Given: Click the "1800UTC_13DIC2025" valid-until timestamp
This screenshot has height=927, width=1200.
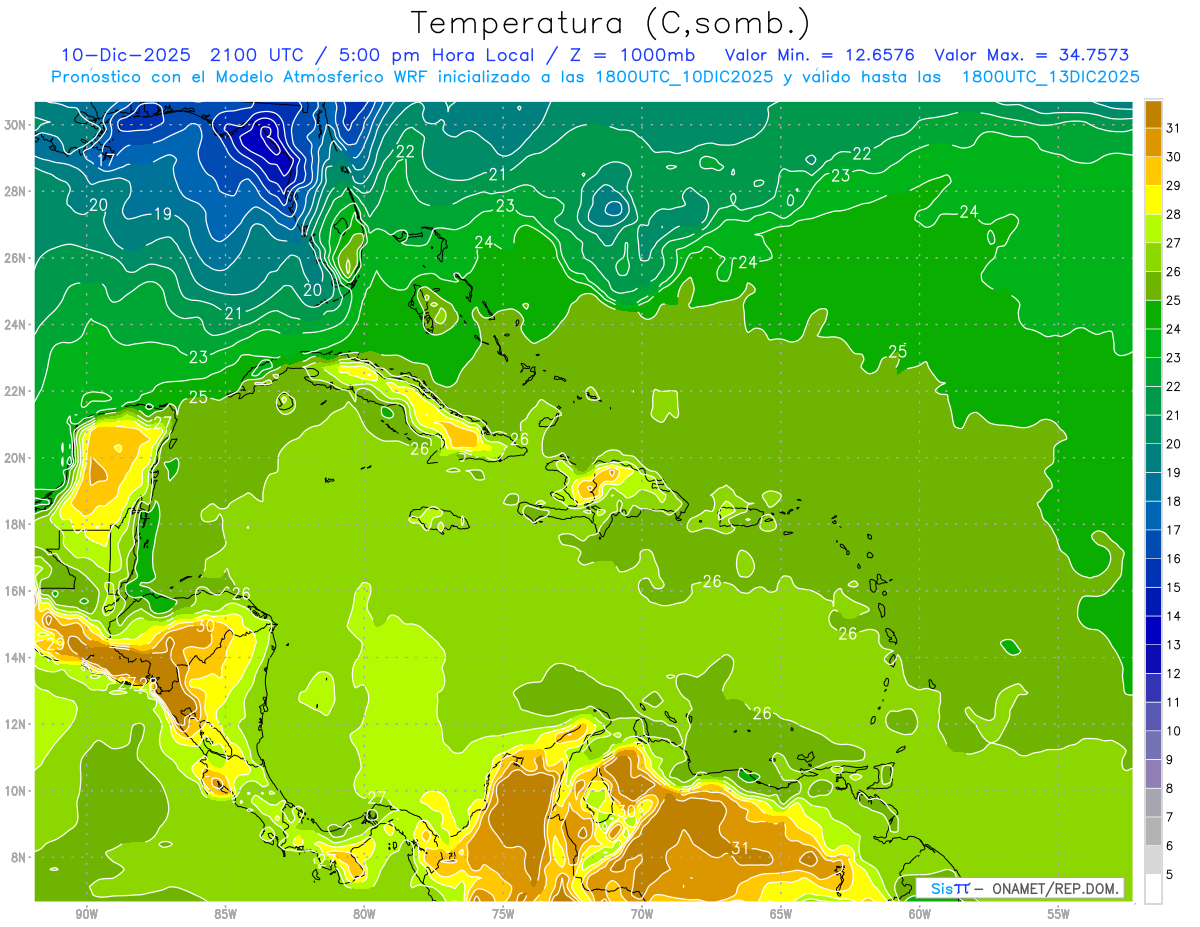Looking at the screenshot, I should click(1050, 77).
